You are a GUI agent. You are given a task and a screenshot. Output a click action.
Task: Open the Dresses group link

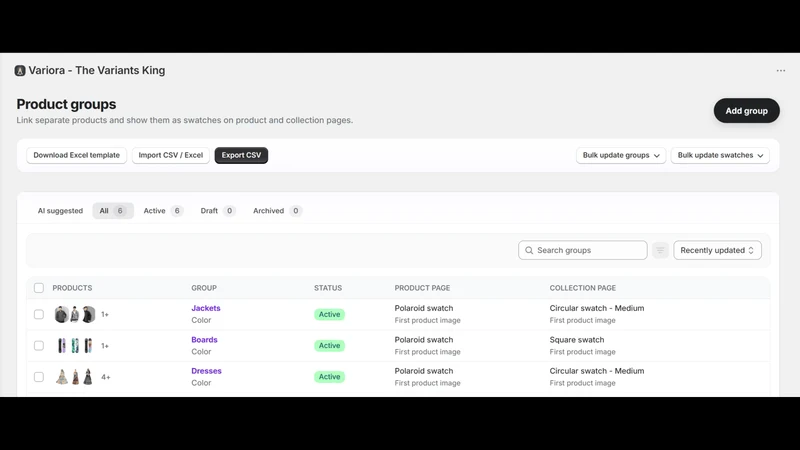206,371
